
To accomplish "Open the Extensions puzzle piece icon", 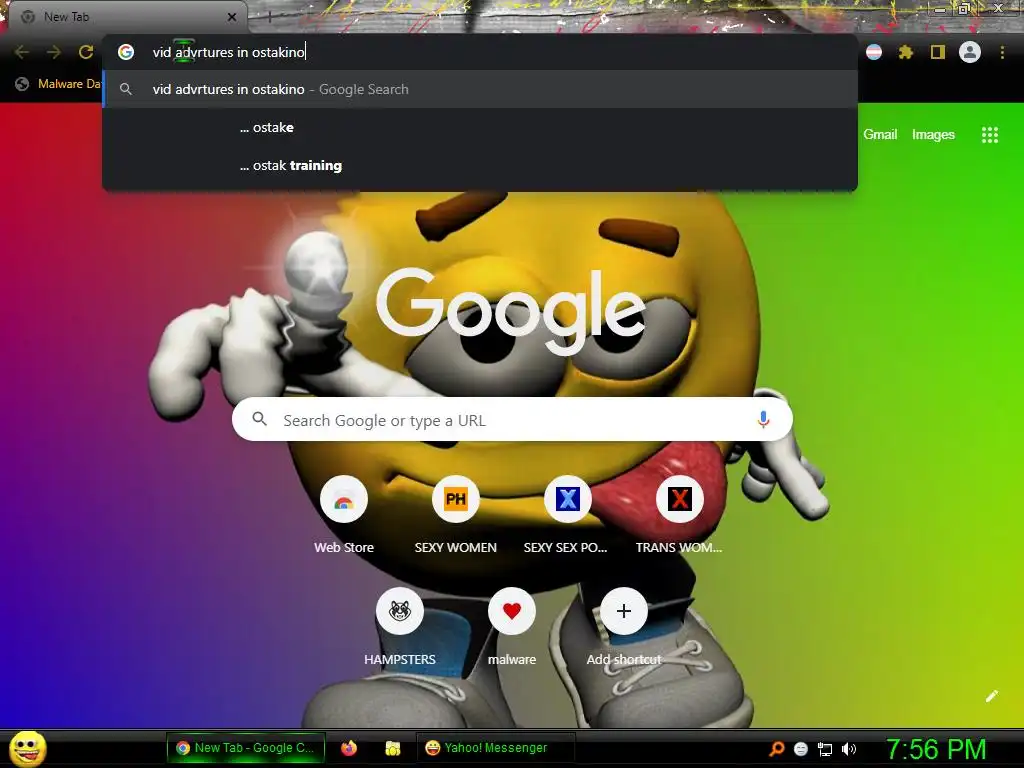I will pos(906,52).
